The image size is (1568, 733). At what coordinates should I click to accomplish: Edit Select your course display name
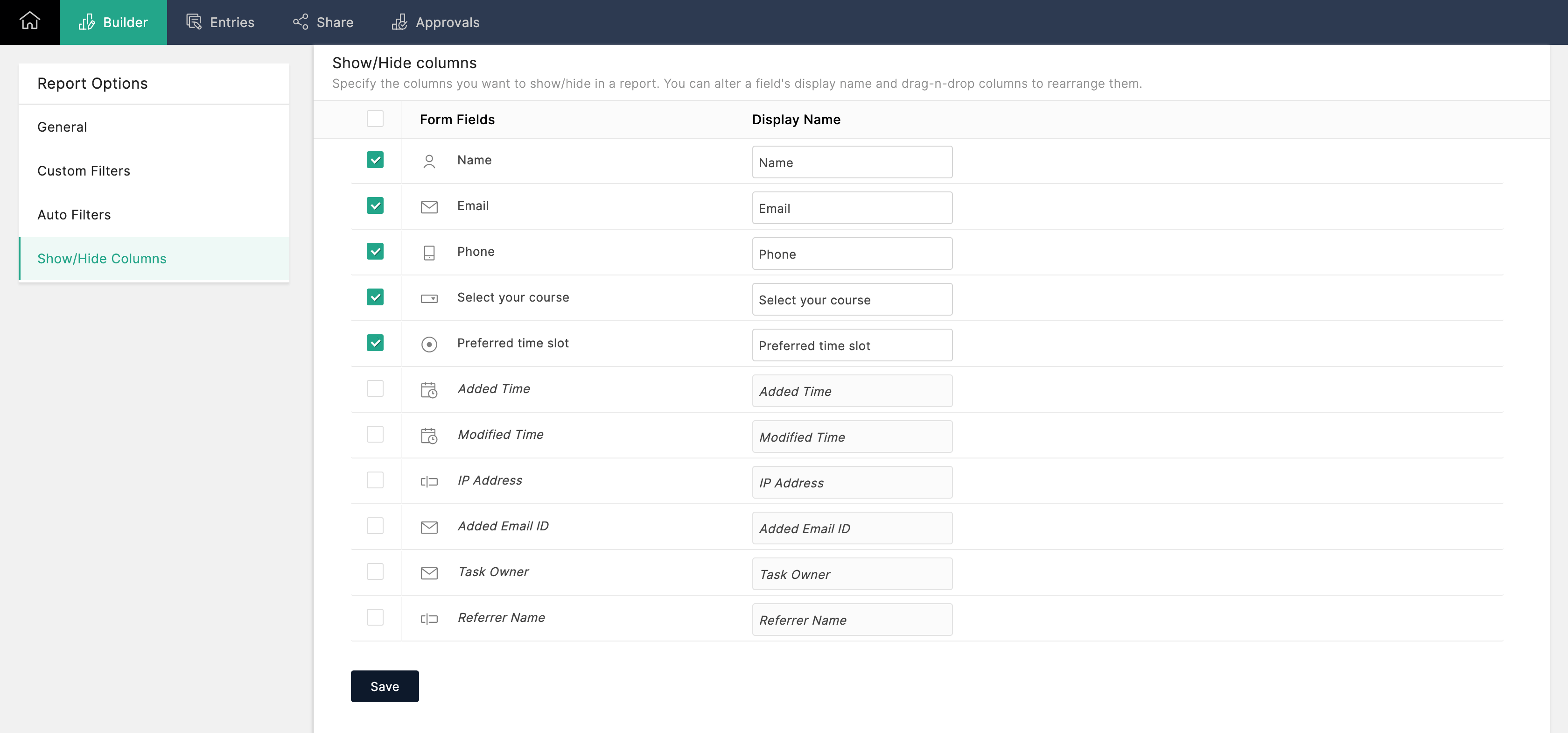tap(852, 299)
